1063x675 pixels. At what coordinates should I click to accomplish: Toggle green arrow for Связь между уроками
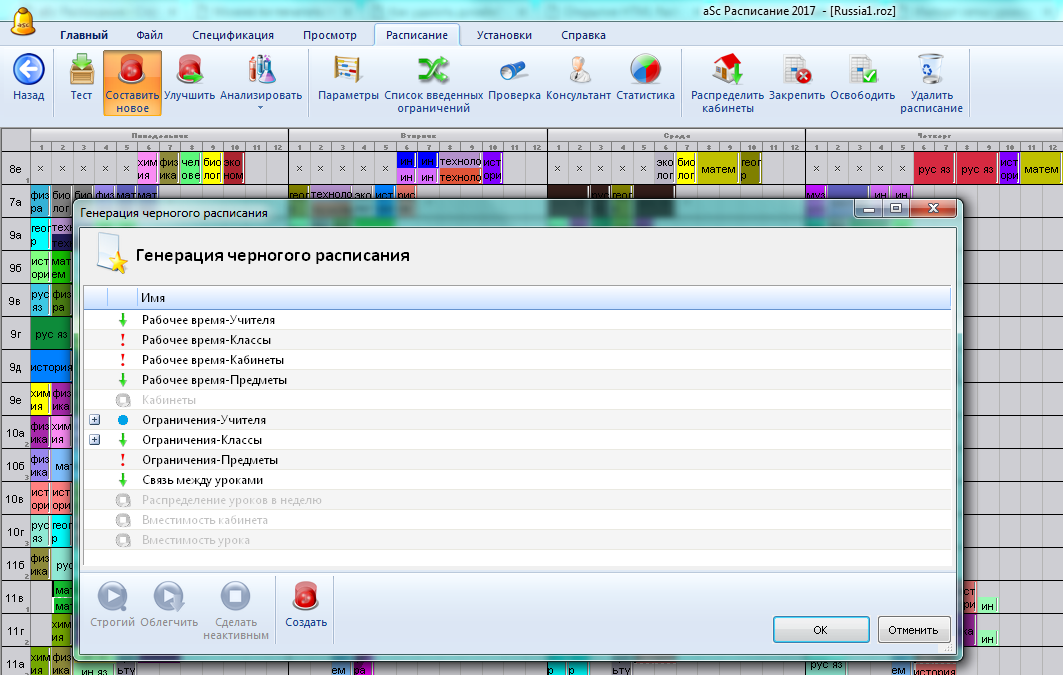pyautogui.click(x=123, y=481)
